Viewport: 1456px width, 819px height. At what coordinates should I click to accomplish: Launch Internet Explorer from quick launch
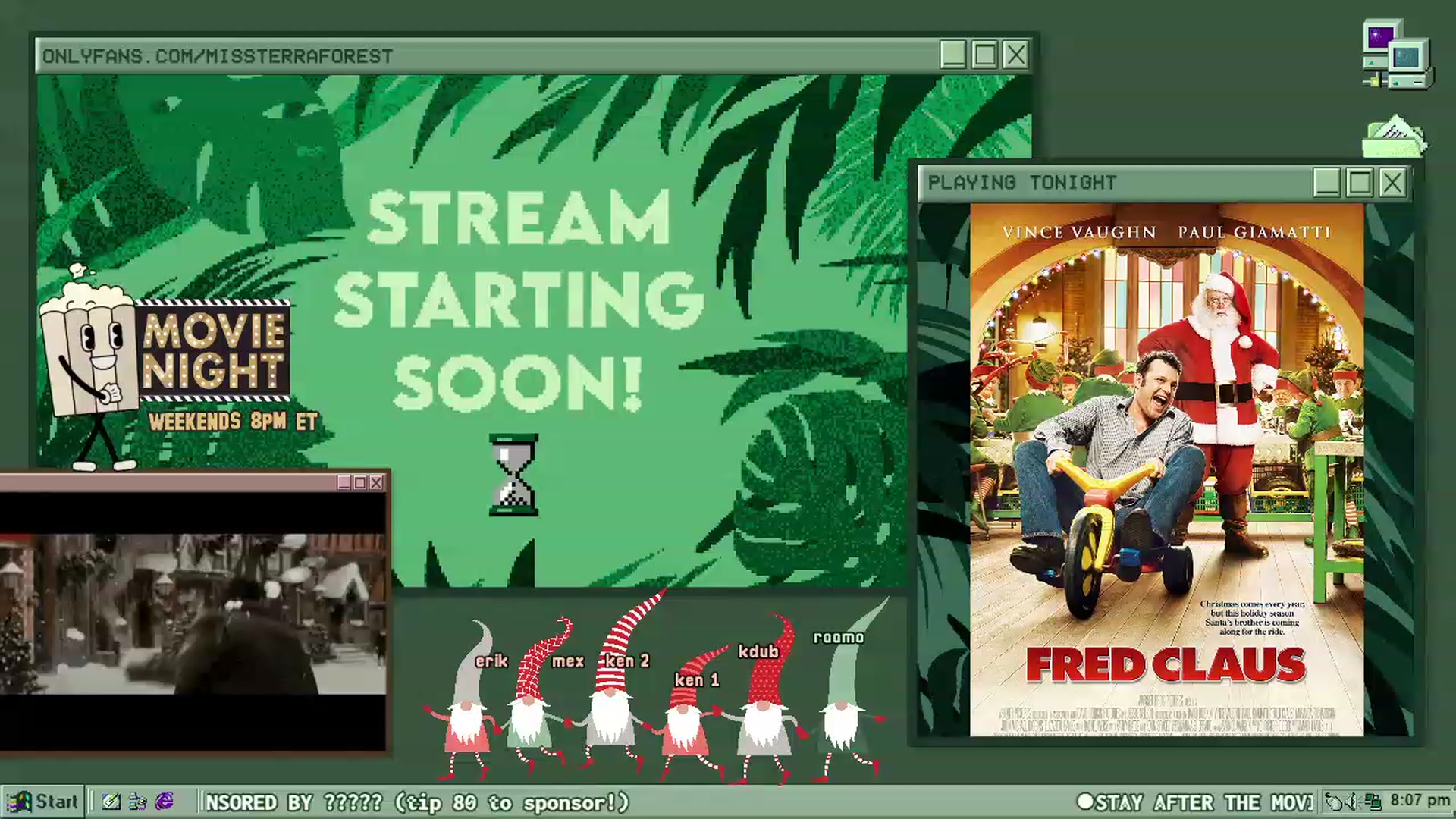165,802
